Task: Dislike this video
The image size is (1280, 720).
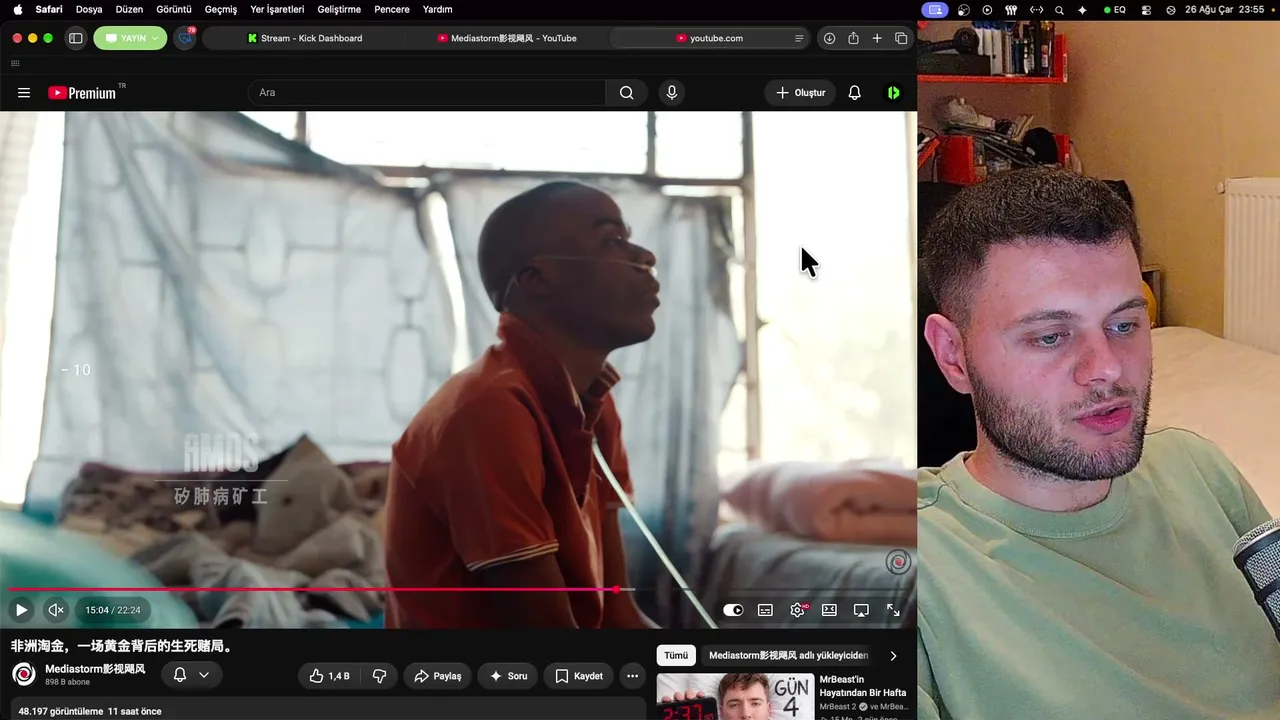Action: pyautogui.click(x=379, y=676)
